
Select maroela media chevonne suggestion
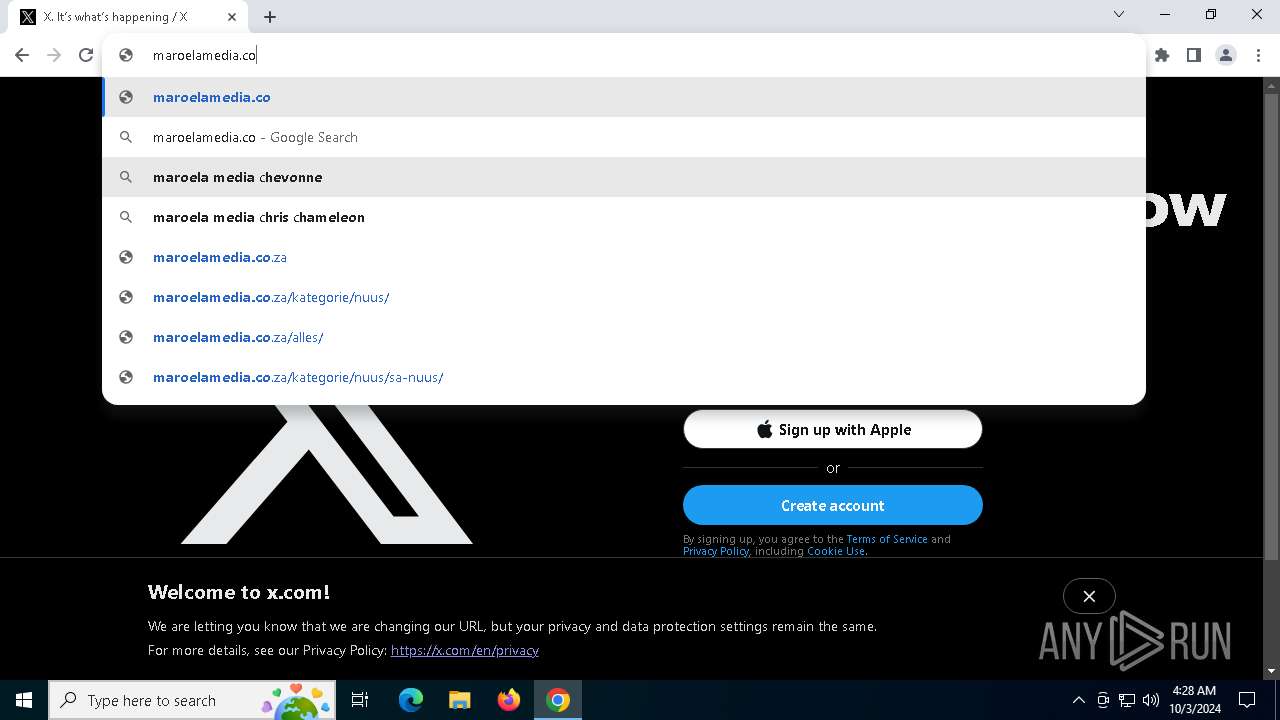(624, 177)
